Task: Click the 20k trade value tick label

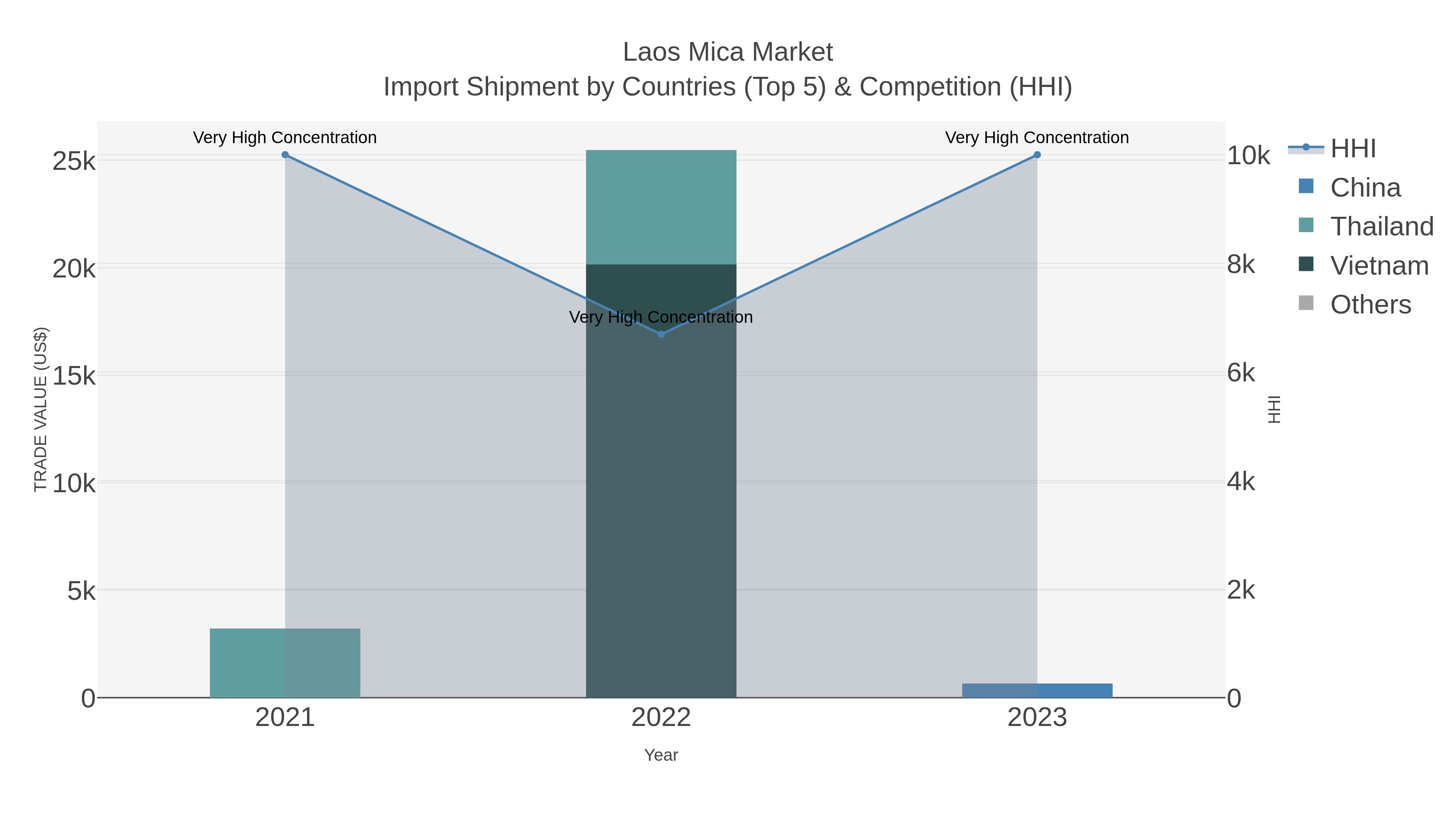Action: click(74, 269)
